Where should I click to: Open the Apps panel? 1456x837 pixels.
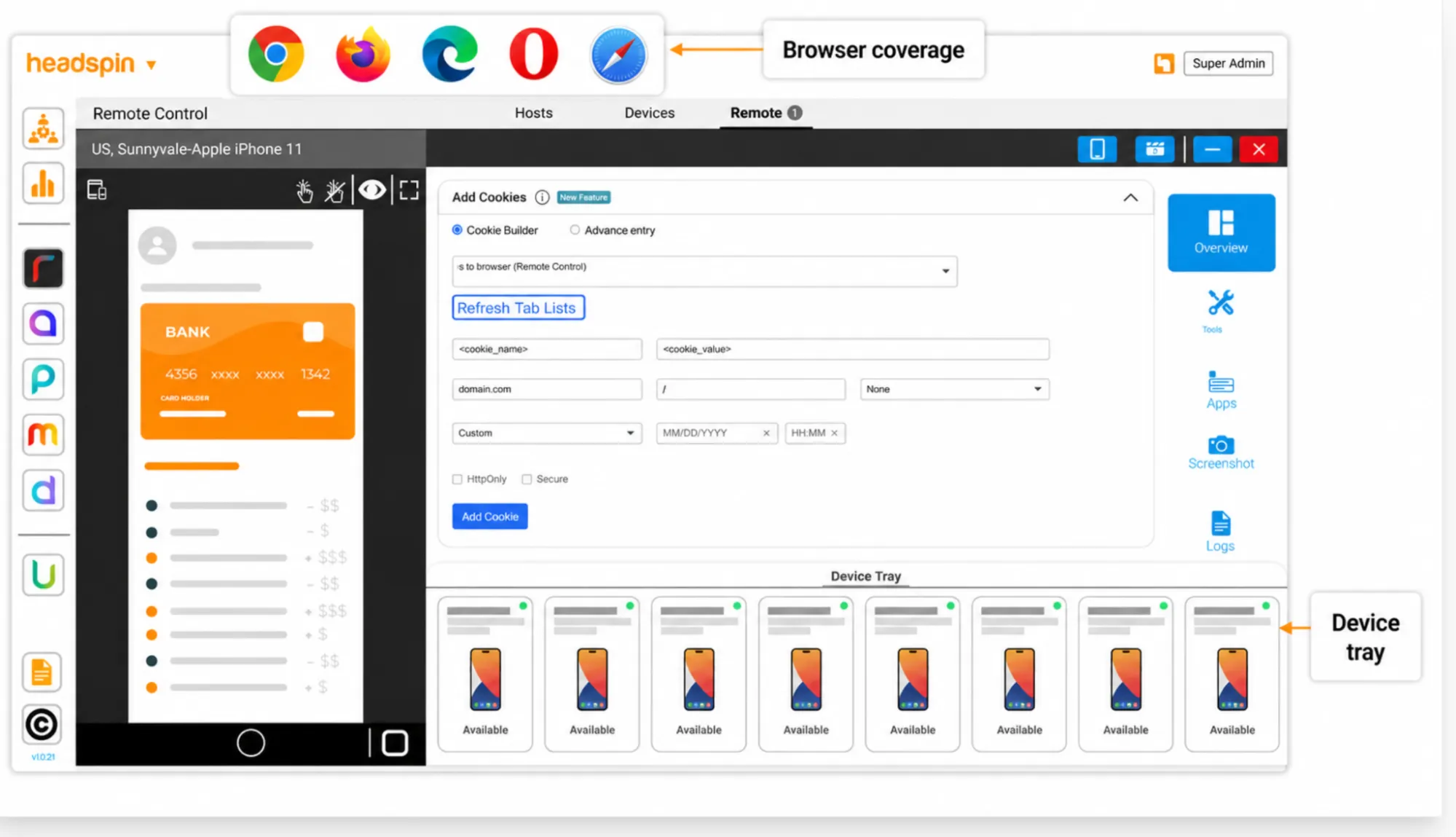point(1221,390)
